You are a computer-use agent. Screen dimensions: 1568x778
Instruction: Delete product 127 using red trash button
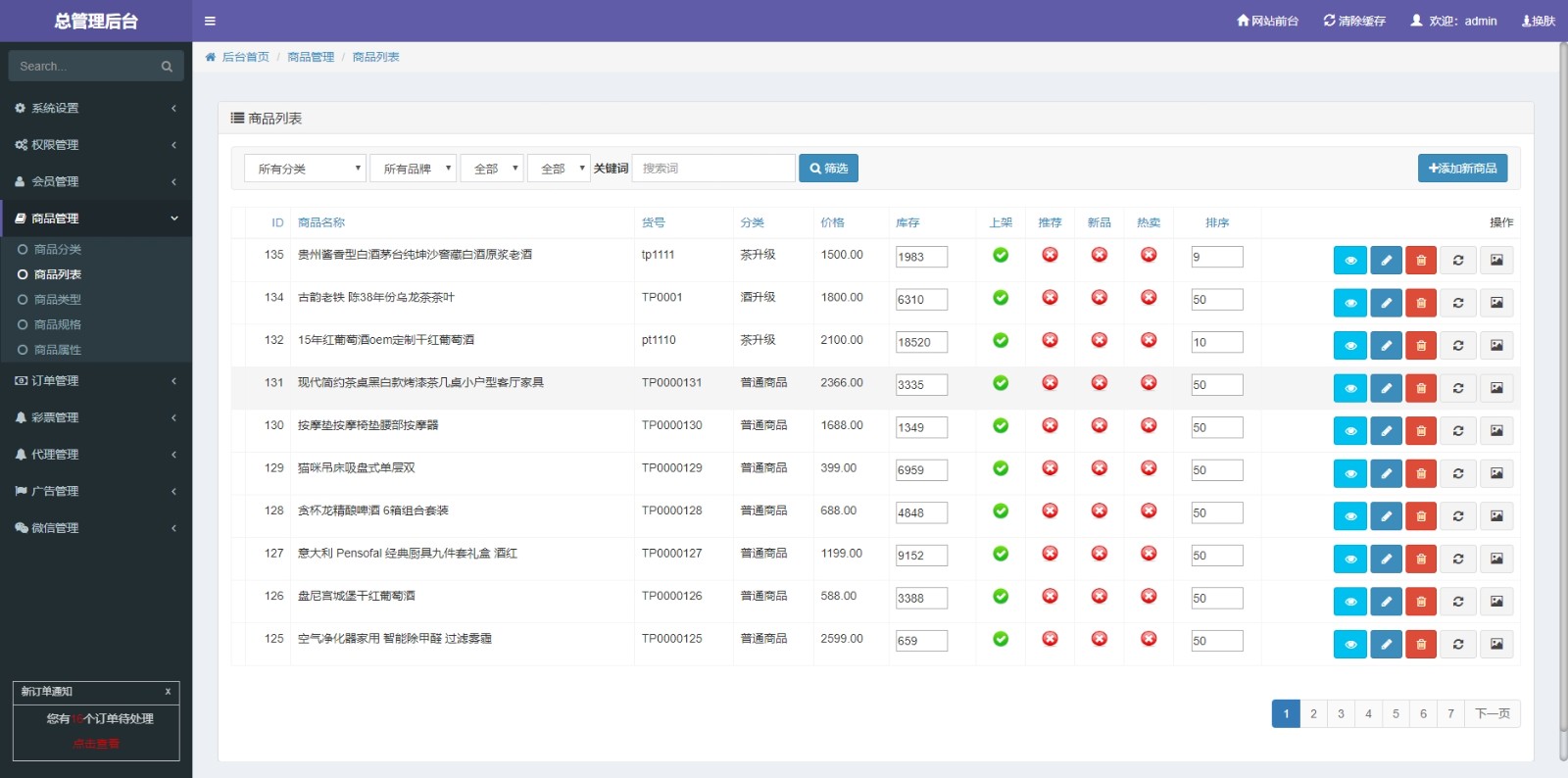(1421, 559)
